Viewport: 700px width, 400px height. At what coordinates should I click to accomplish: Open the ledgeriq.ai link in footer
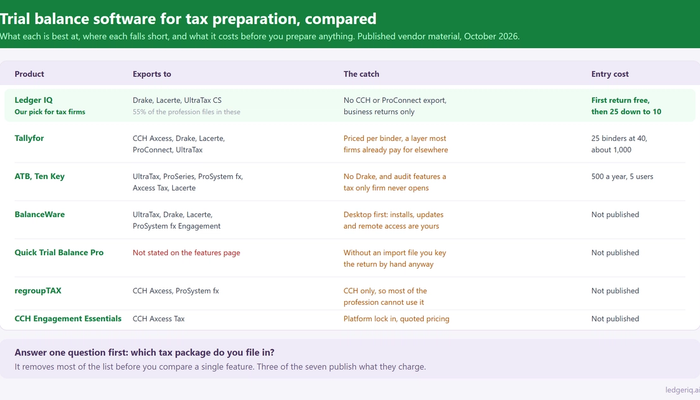[x=682, y=390]
